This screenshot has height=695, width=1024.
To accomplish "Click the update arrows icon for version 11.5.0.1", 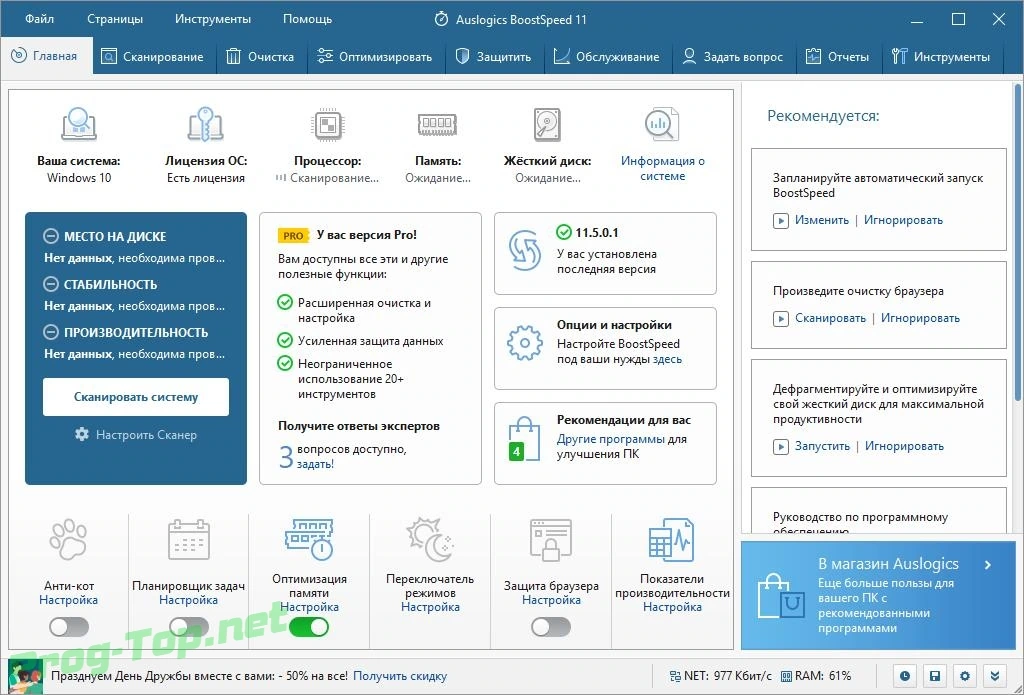I will click(525, 250).
